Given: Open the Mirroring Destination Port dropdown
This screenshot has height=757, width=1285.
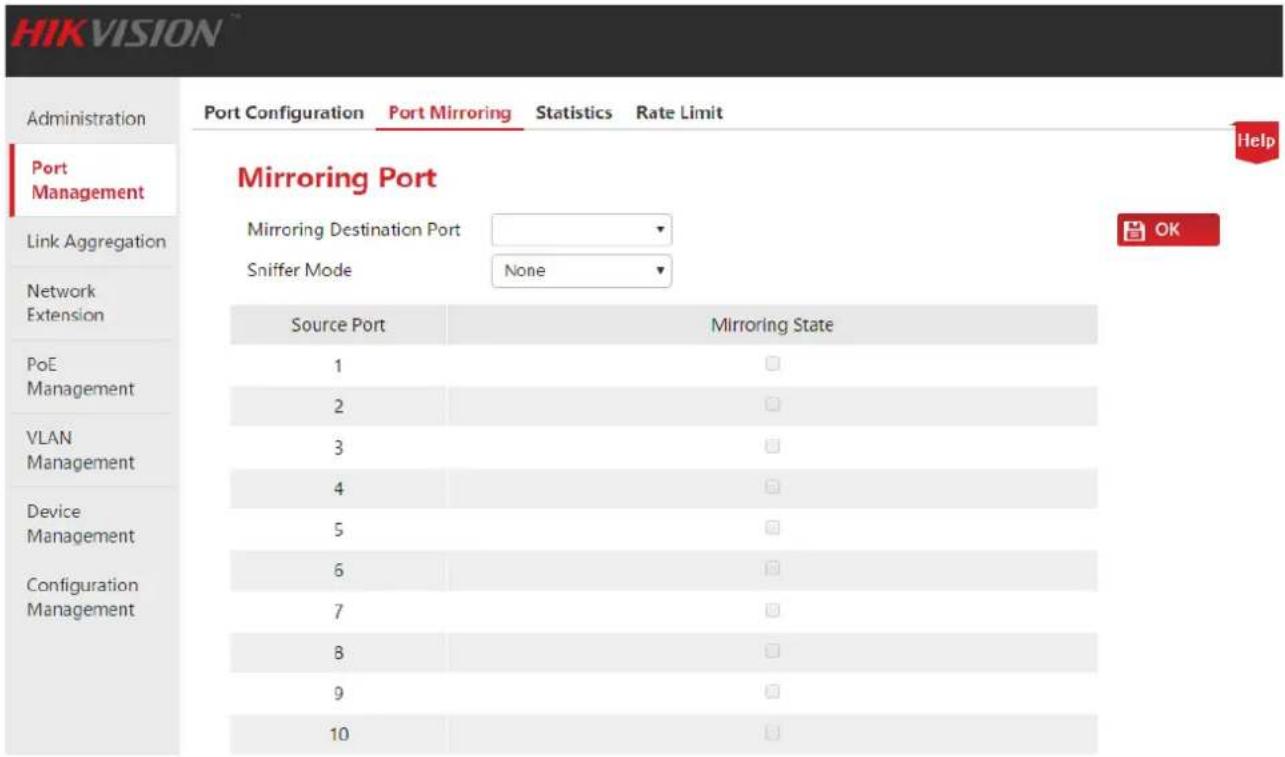Looking at the screenshot, I should pyautogui.click(x=581, y=230).
